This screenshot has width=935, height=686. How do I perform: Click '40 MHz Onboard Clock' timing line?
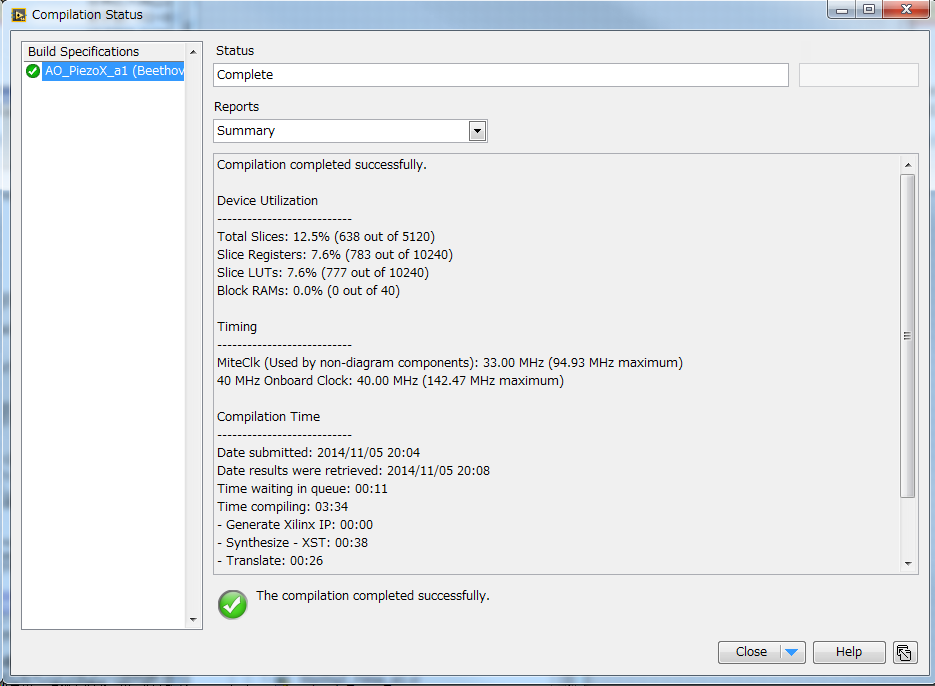point(390,381)
